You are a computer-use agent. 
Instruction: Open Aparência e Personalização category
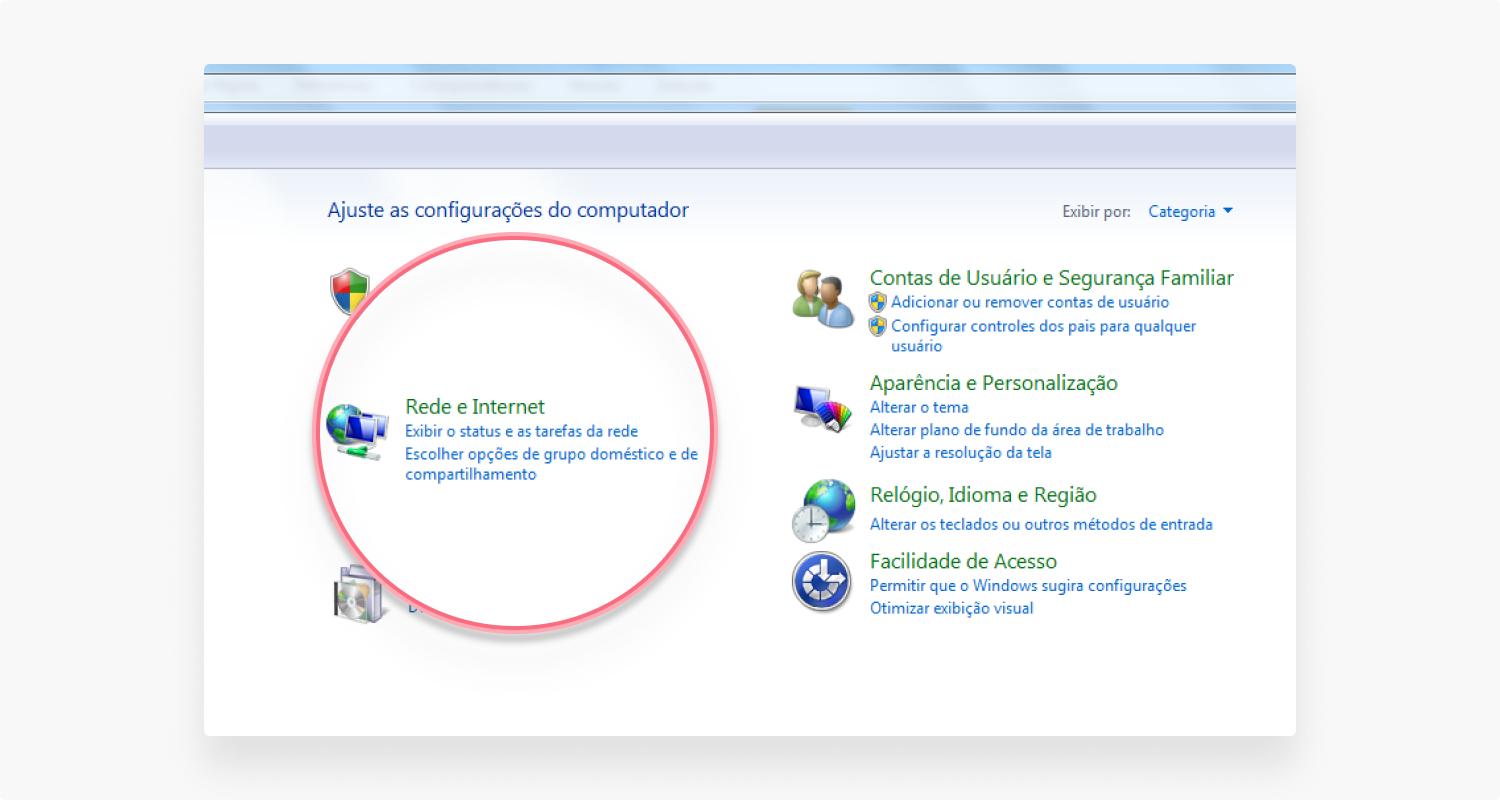994,383
